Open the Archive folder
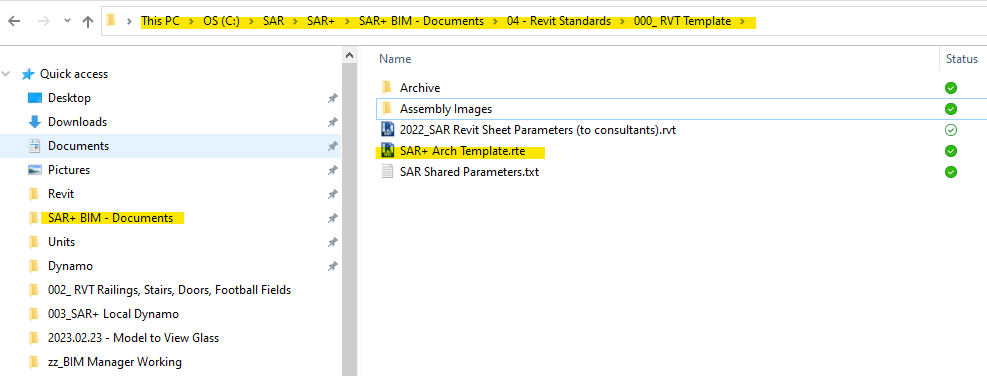This screenshot has height=376, width=987. coord(420,88)
